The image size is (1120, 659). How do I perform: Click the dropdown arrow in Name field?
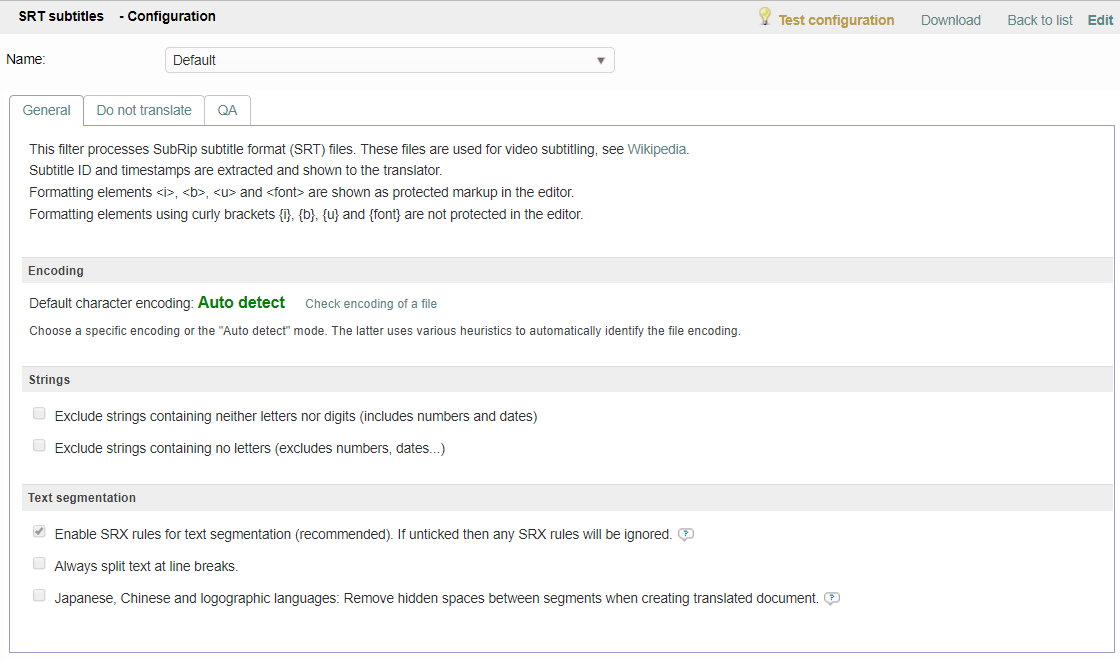click(600, 60)
